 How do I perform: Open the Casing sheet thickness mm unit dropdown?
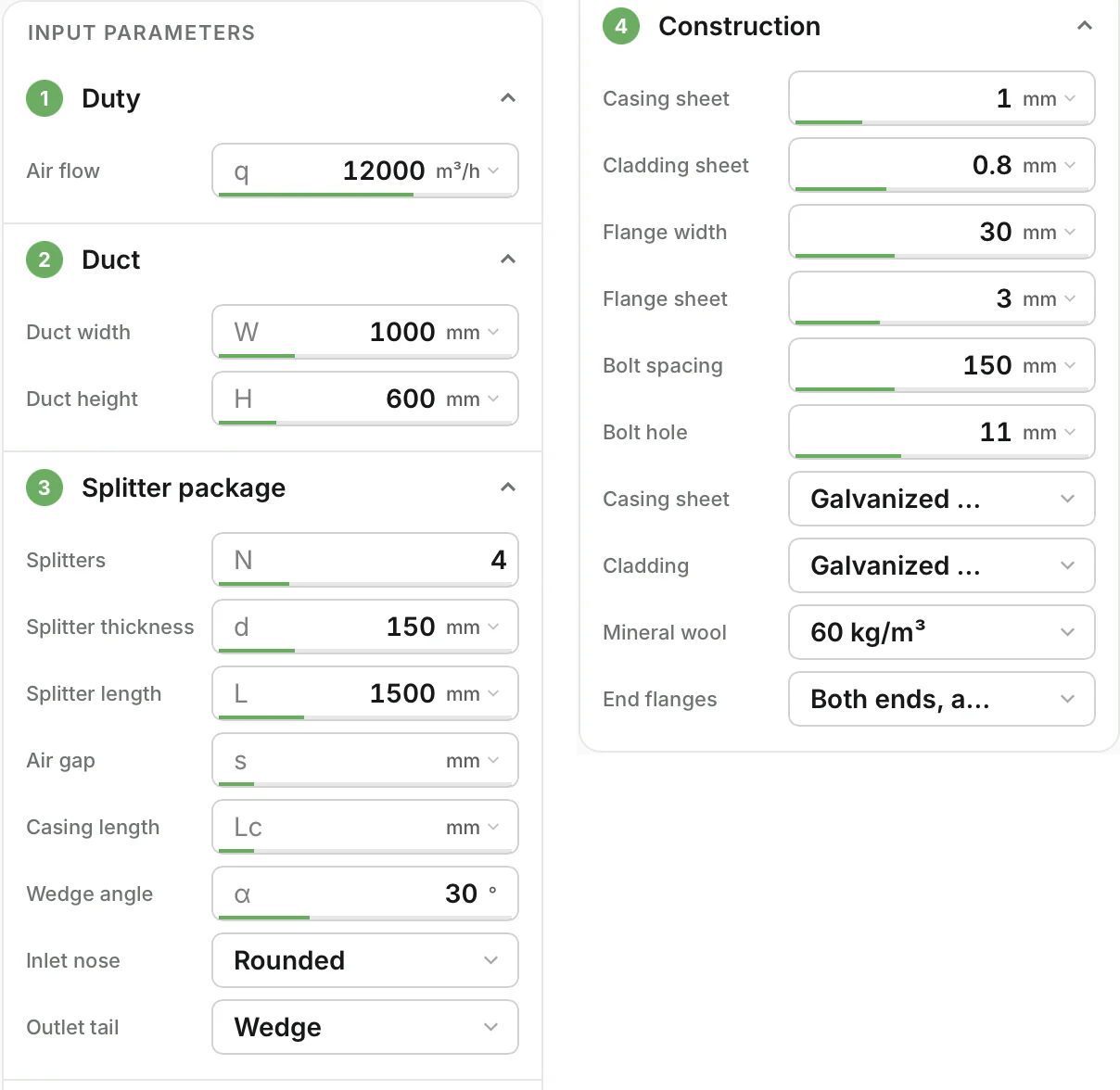tap(1050, 98)
